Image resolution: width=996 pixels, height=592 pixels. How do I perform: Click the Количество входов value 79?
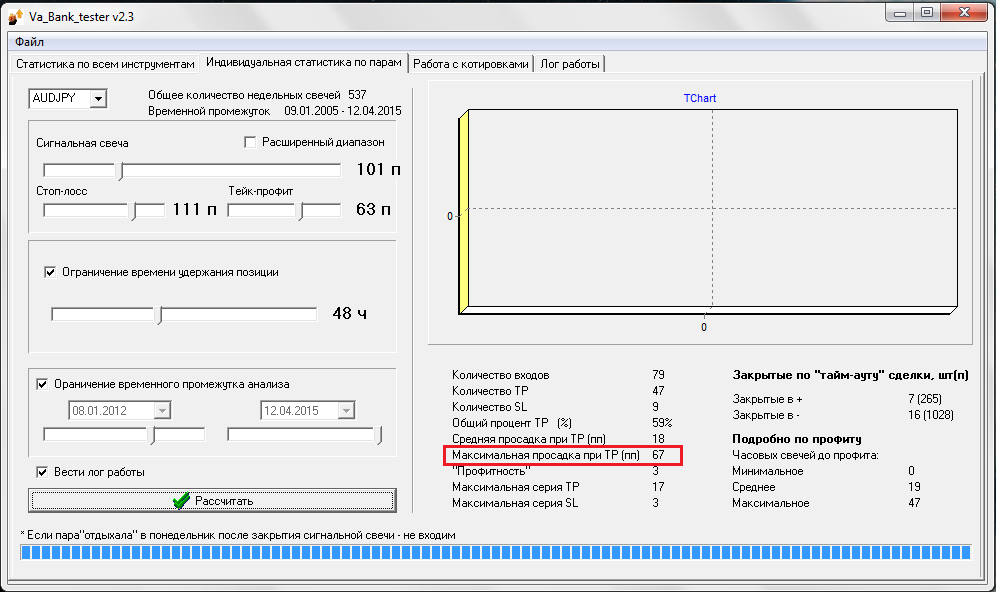658,375
